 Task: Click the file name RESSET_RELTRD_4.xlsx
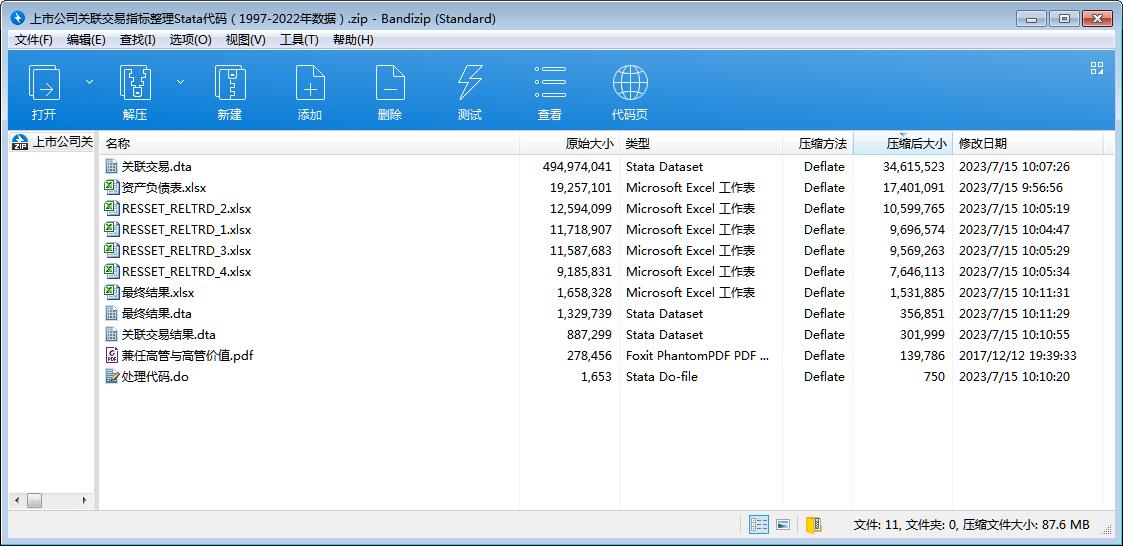187,272
